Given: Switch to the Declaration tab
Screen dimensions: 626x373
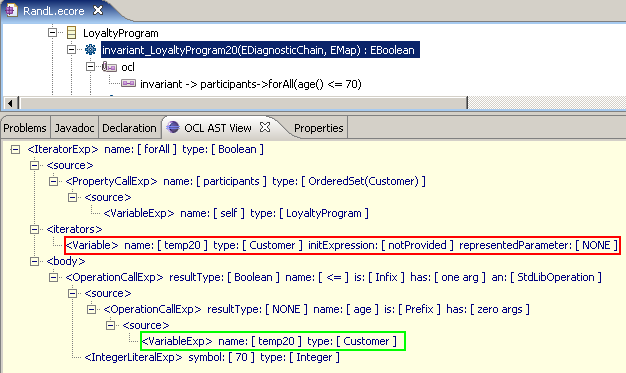Looking at the screenshot, I should pyautogui.click(x=129, y=128).
